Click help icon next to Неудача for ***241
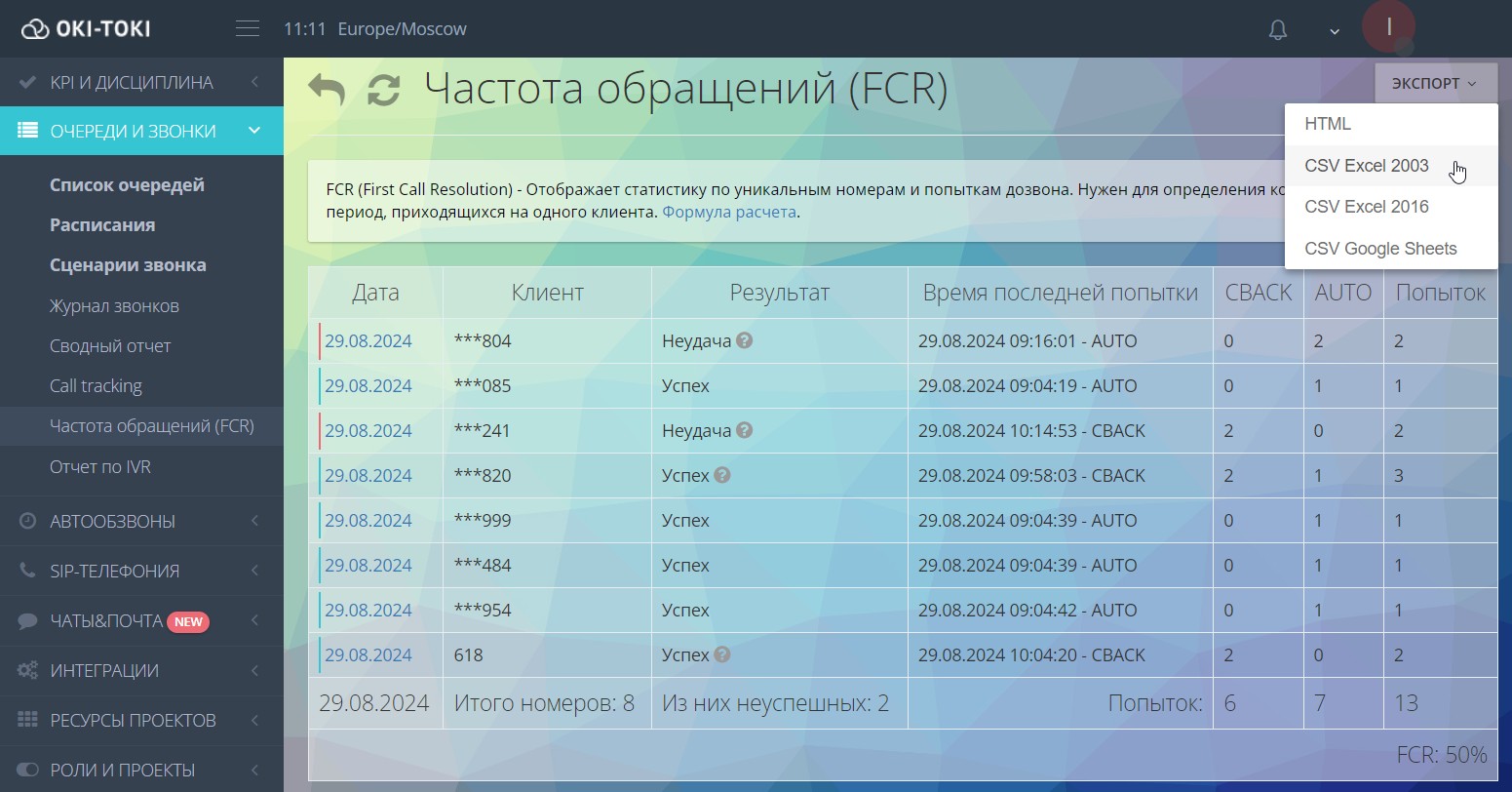 tap(745, 430)
